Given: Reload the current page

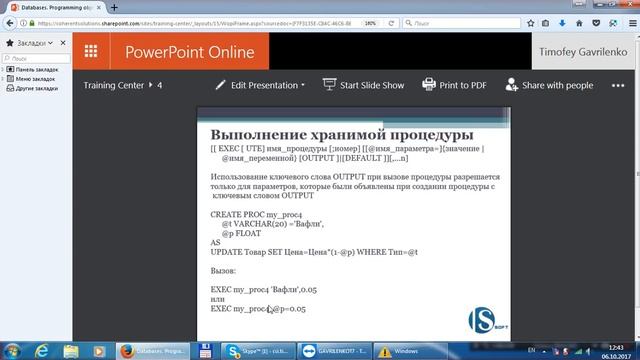Looking at the screenshot, I should [391, 23].
